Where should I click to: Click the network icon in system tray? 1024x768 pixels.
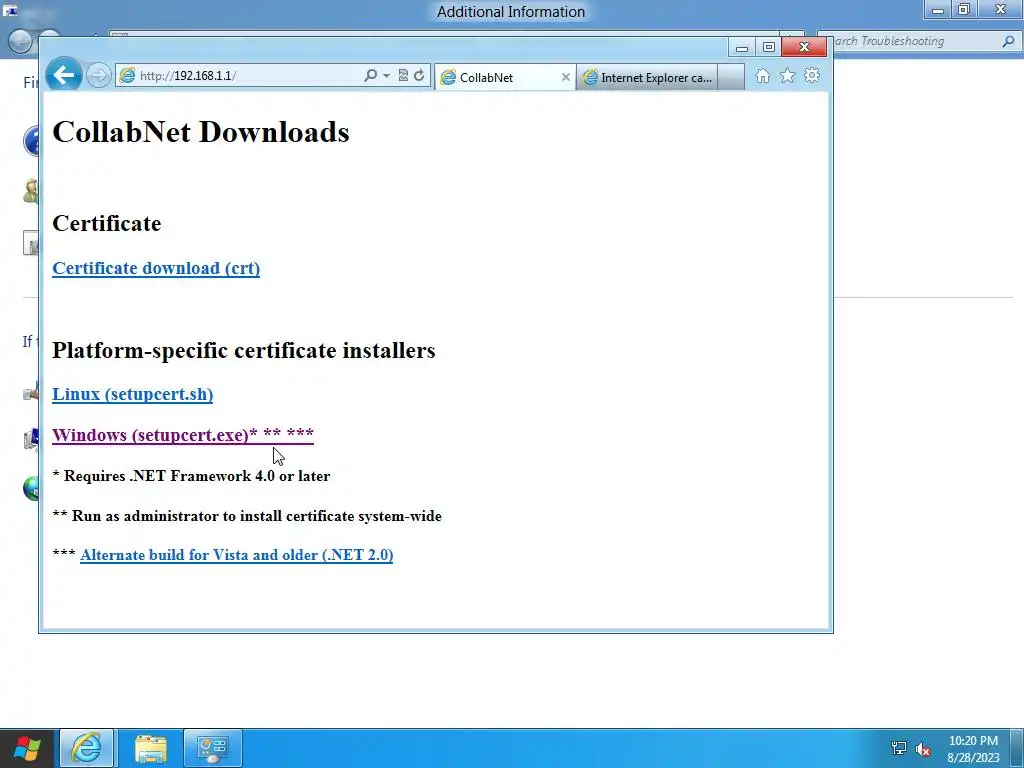pos(899,748)
